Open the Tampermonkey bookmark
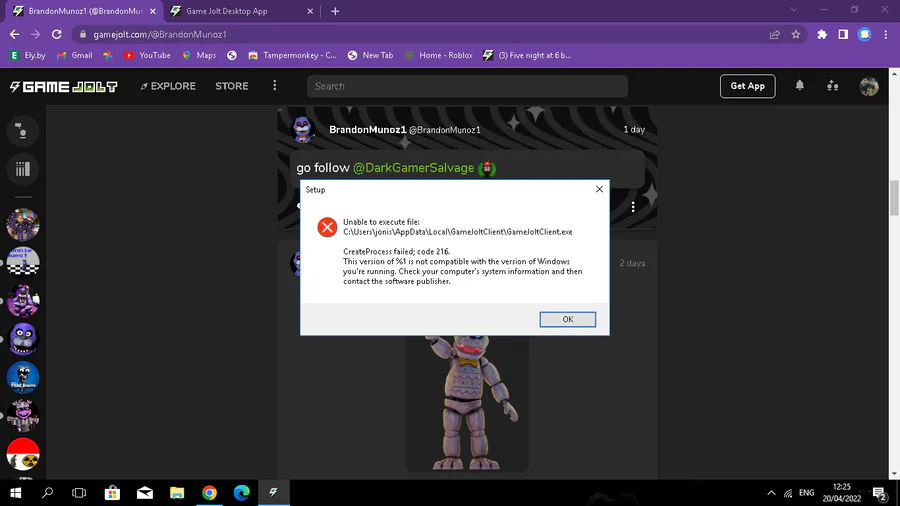Viewport: 900px width, 506px height. (x=293, y=55)
